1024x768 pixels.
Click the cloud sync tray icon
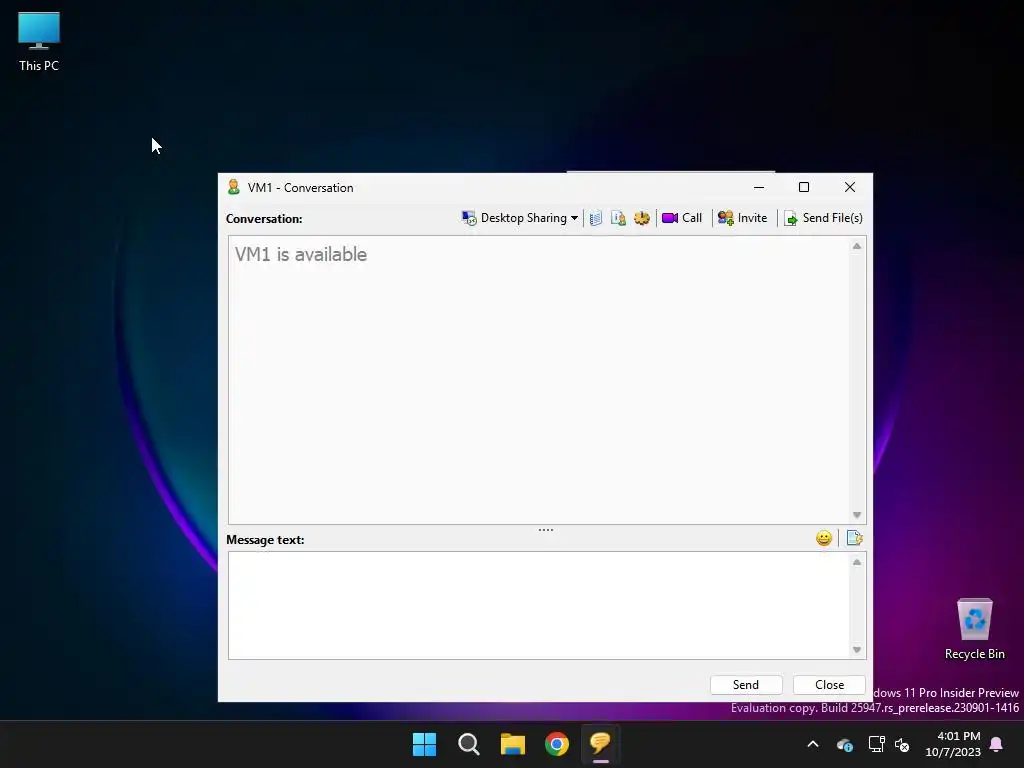(844, 744)
